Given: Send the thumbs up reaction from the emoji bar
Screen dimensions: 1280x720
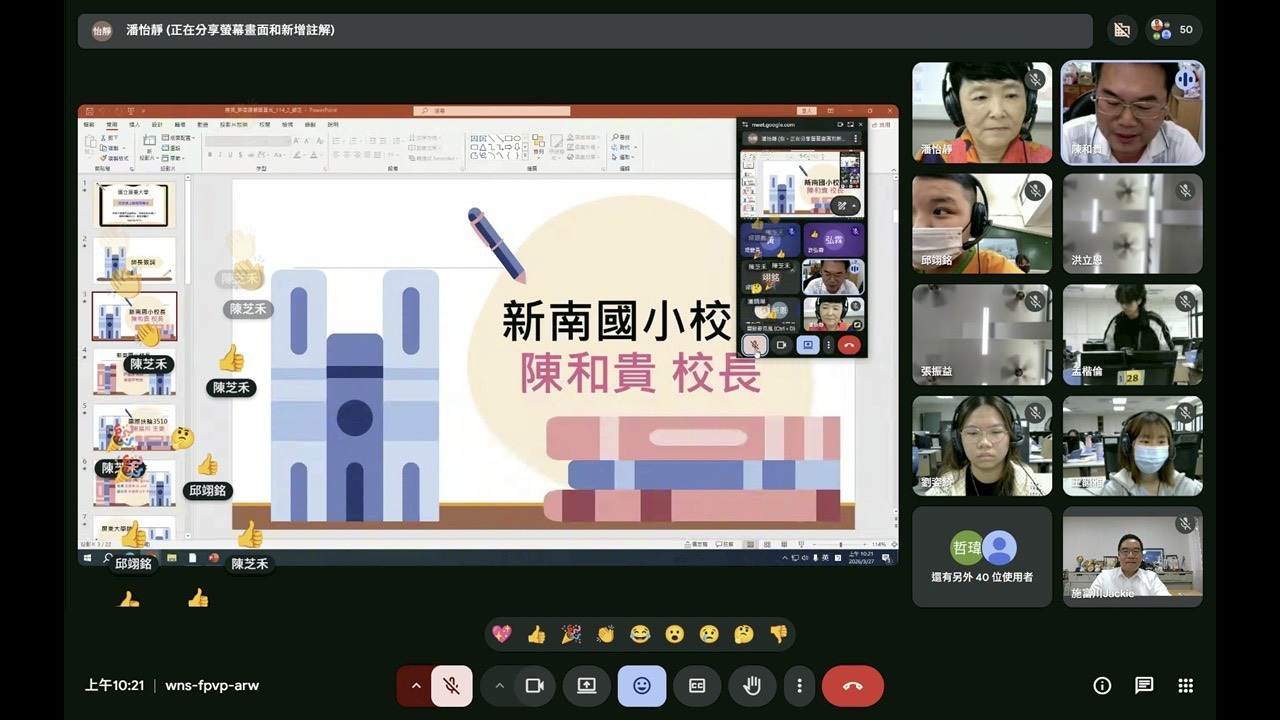Looking at the screenshot, I should tap(537, 634).
